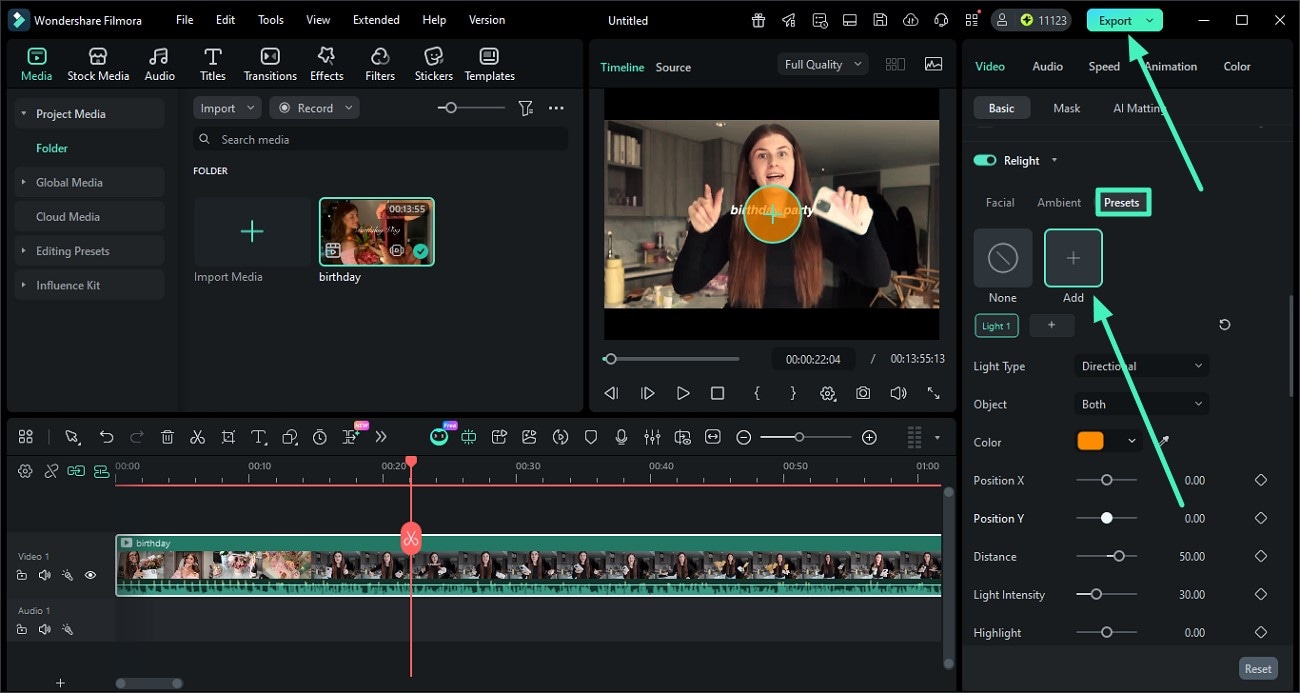Switch to the Animation tab
This screenshot has height=693, width=1300.
[x=1169, y=66]
